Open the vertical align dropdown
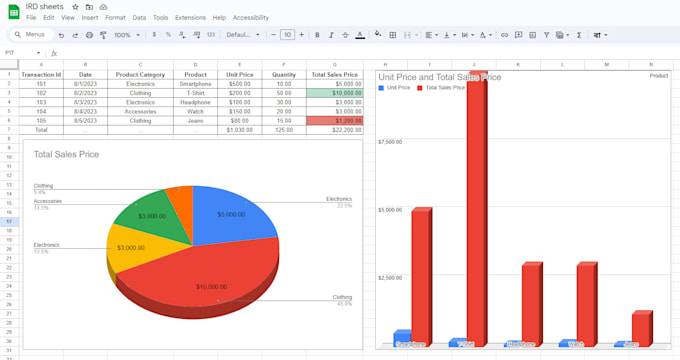Screen dimensions: 680x360 point(449,35)
